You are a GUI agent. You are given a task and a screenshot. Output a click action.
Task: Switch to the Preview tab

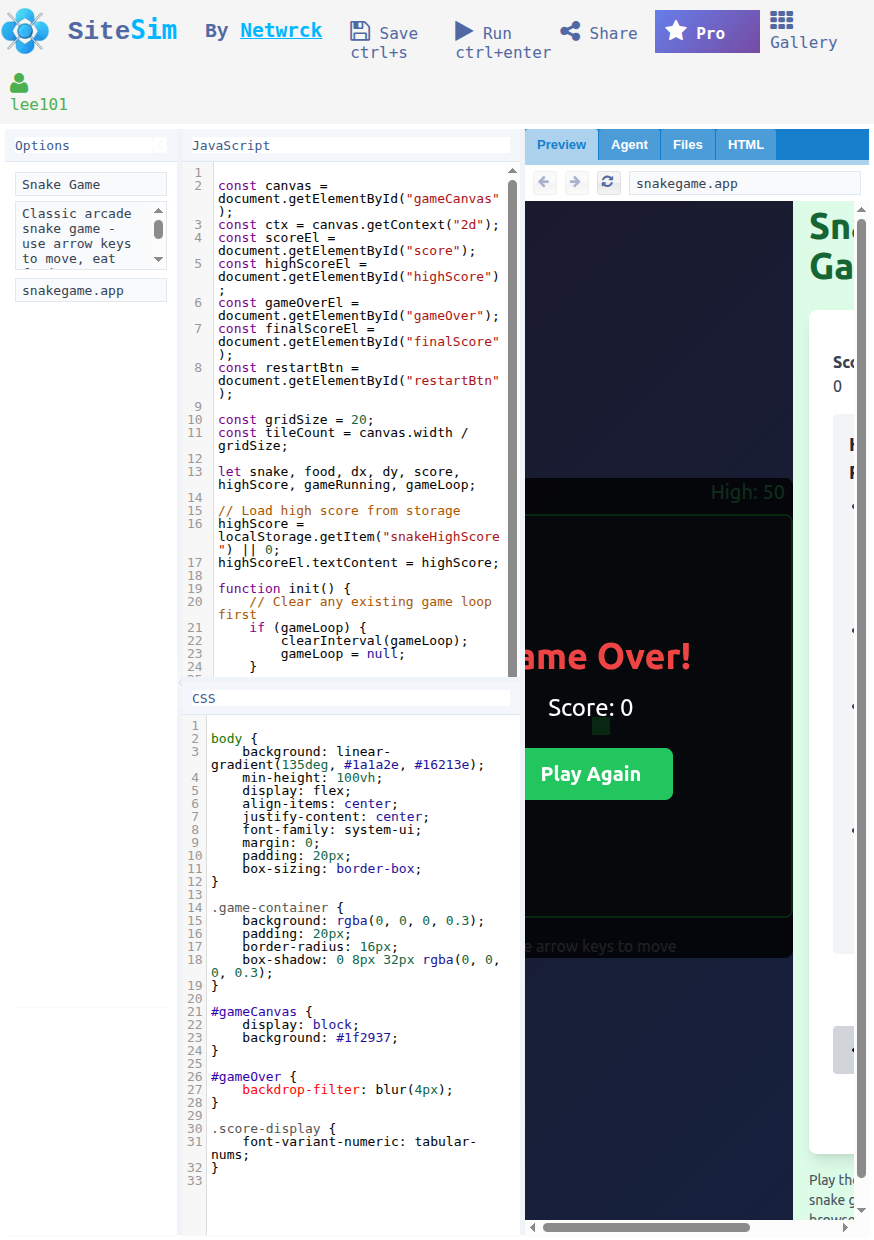tap(561, 145)
